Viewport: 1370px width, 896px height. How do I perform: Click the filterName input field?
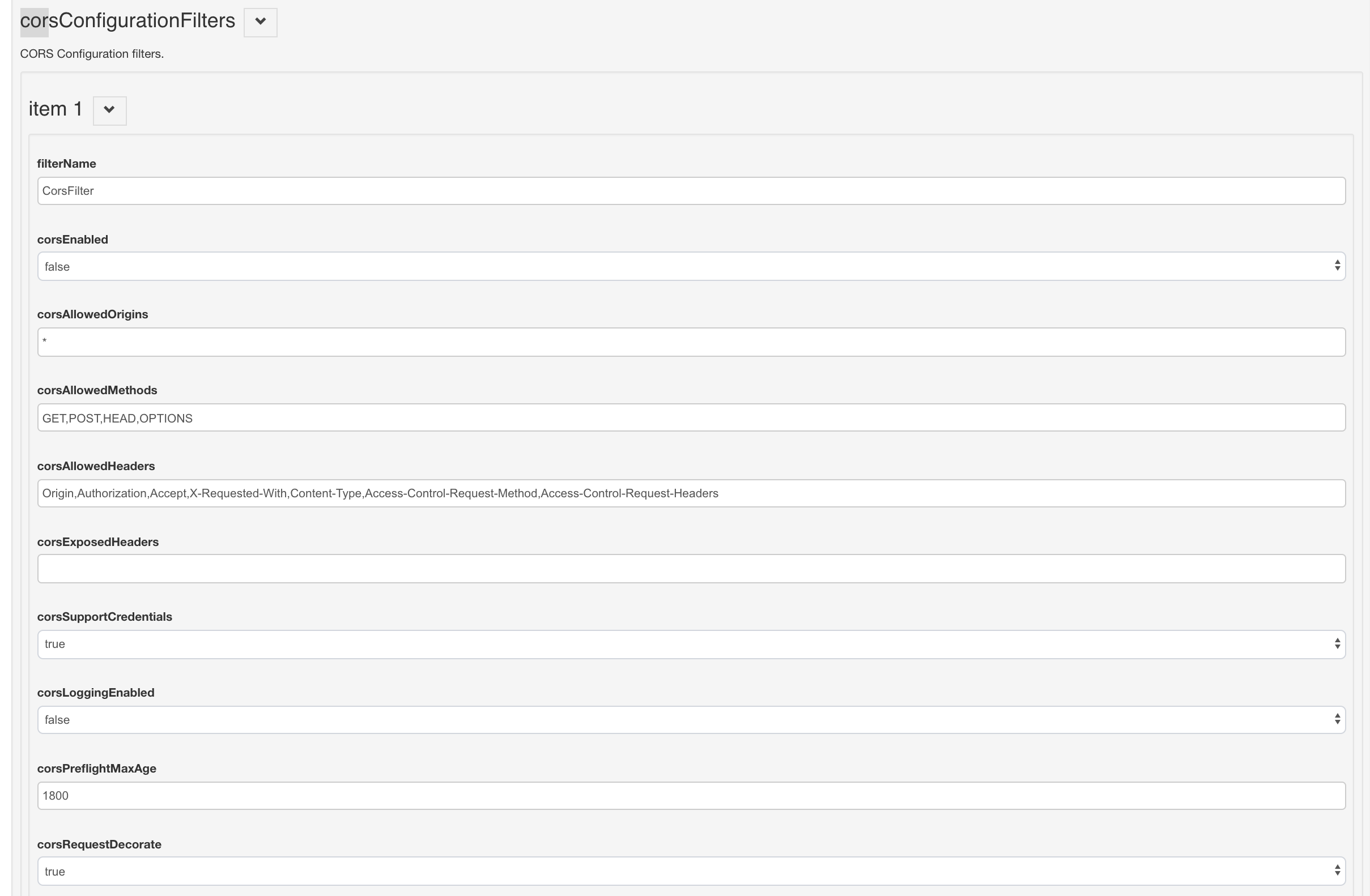point(691,190)
